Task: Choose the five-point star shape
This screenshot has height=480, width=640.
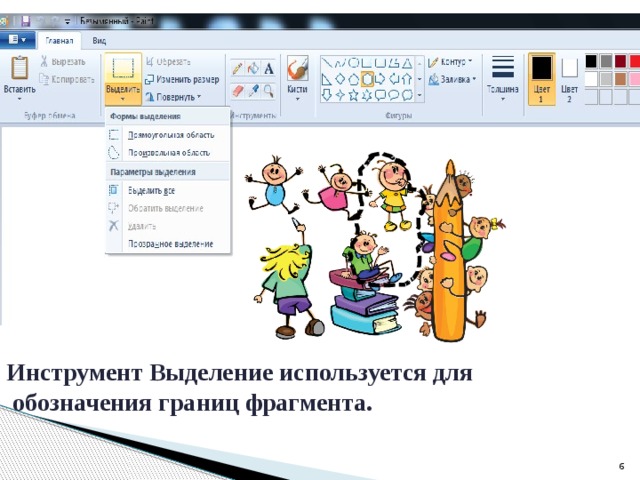Action: (x=353, y=95)
